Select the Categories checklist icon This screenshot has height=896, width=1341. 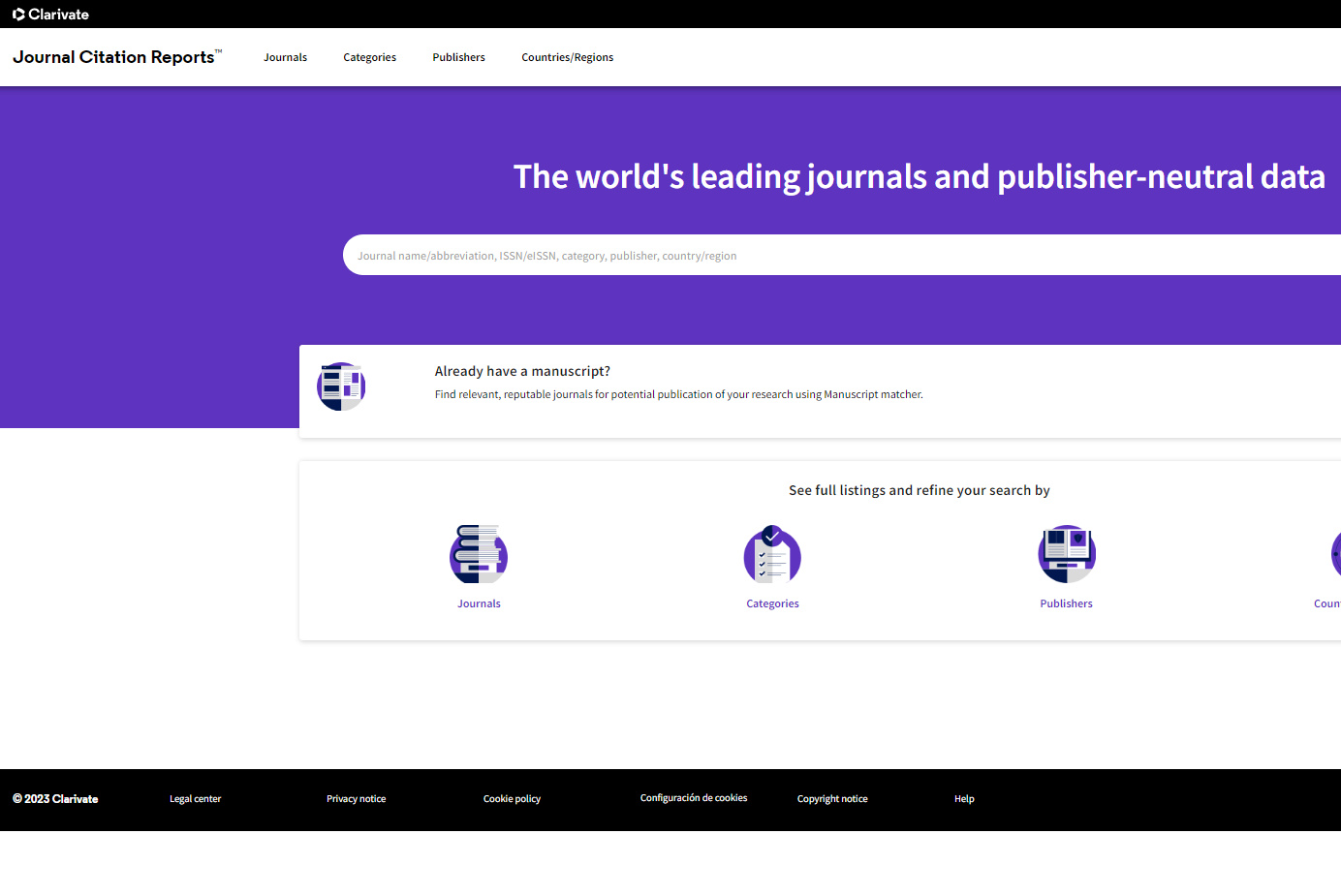coord(772,554)
